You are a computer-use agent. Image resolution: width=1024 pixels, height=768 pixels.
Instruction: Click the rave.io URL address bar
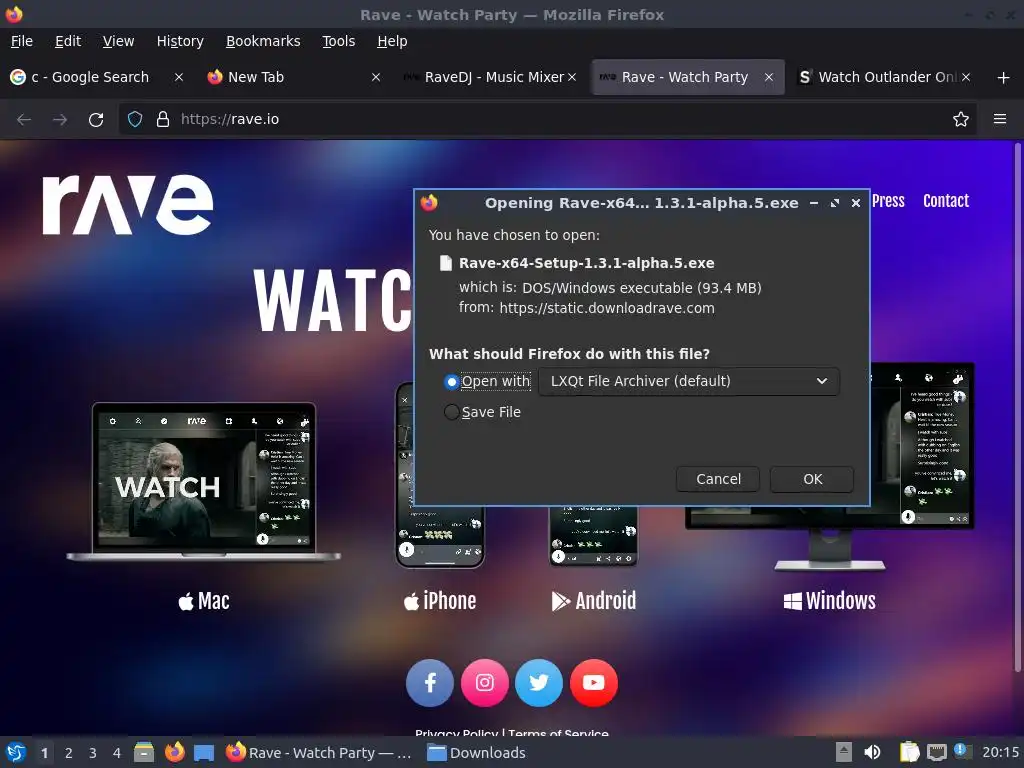click(x=547, y=120)
